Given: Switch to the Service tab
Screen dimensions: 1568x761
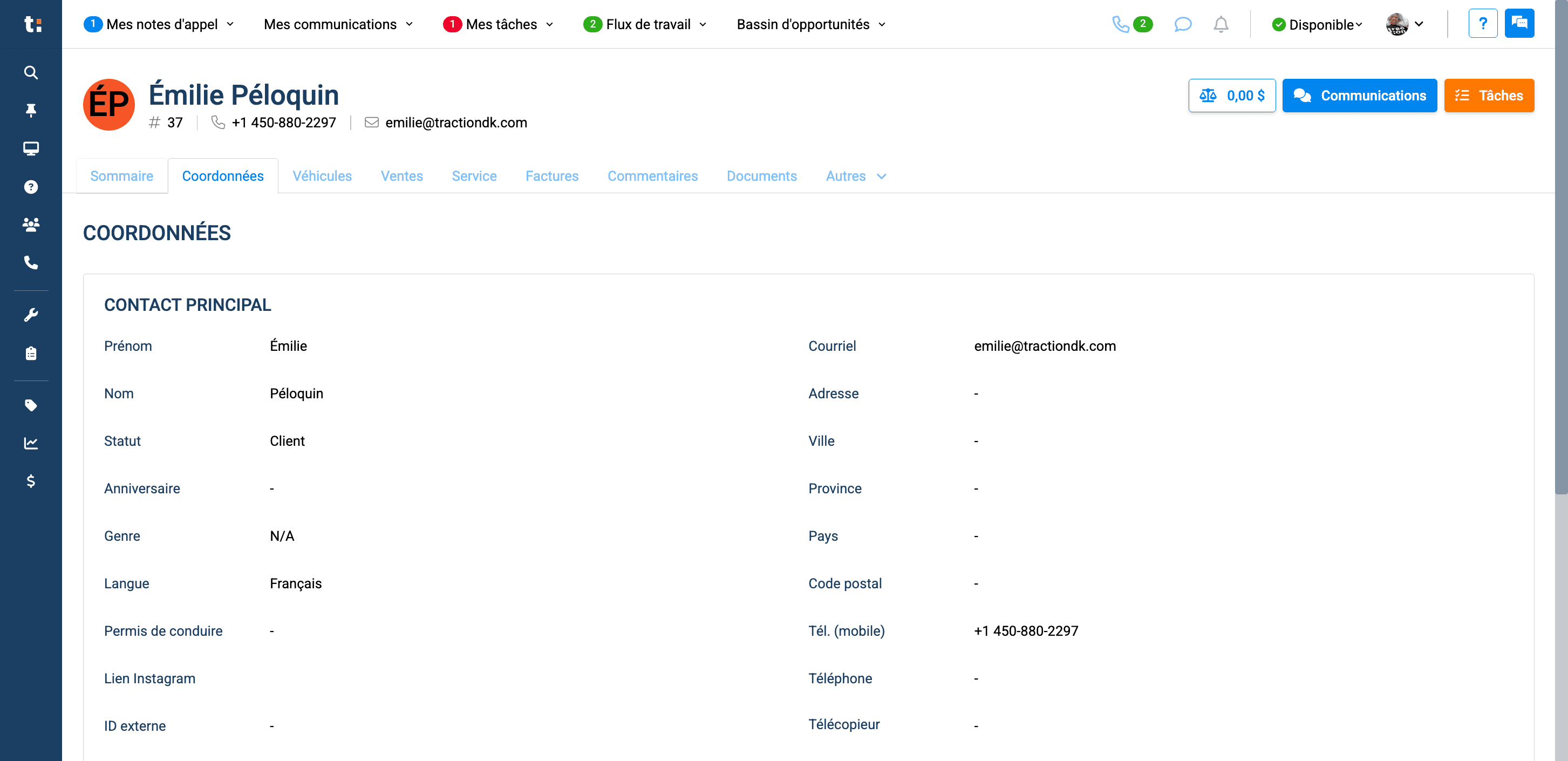Looking at the screenshot, I should click(x=474, y=176).
